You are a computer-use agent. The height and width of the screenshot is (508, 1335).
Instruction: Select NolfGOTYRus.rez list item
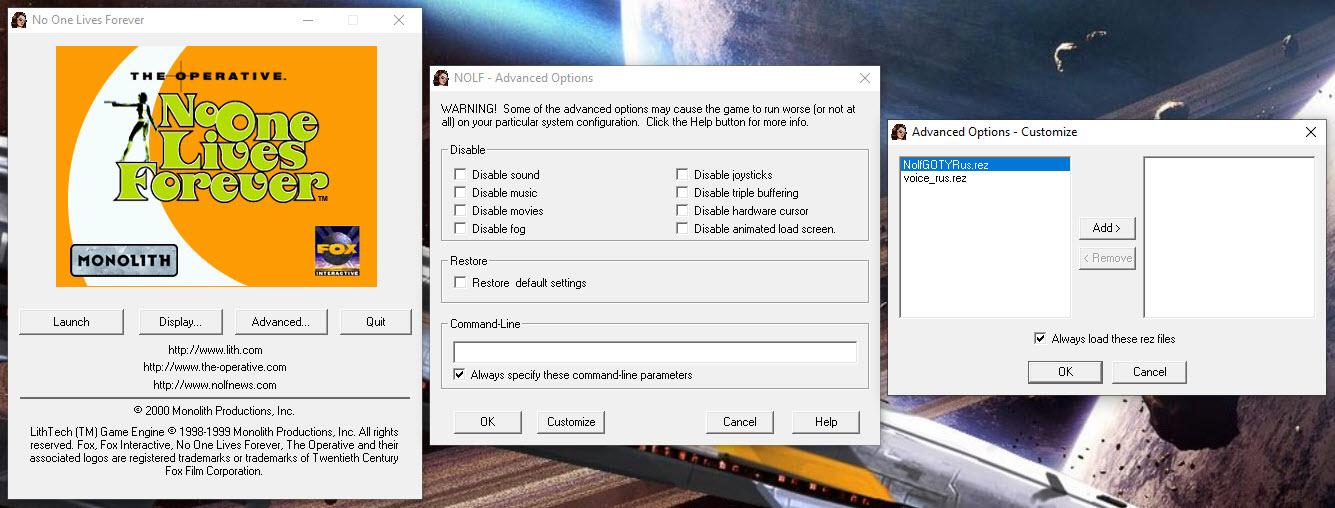pyautogui.click(x=945, y=165)
